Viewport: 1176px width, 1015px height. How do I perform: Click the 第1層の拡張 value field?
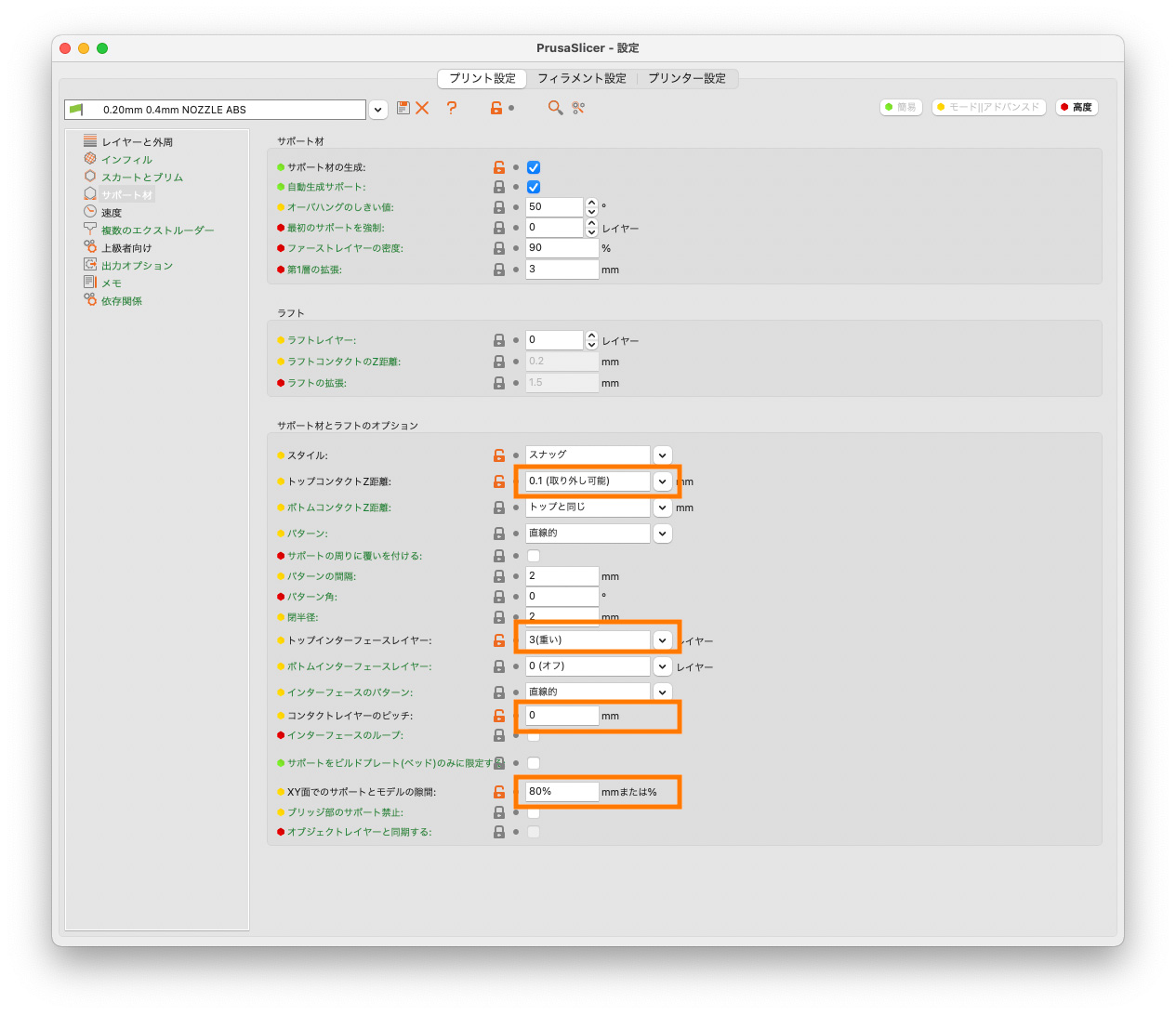click(562, 270)
